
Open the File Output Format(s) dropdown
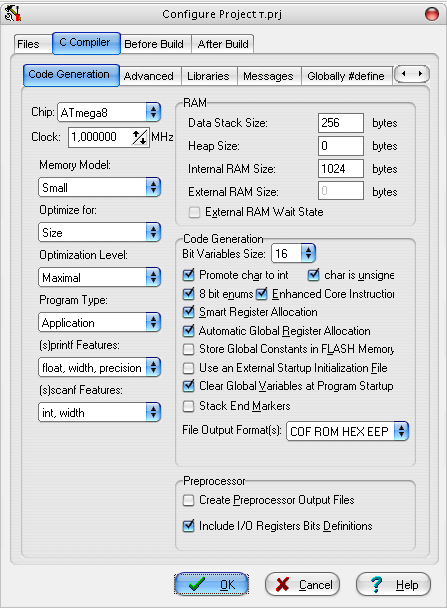tap(347, 431)
